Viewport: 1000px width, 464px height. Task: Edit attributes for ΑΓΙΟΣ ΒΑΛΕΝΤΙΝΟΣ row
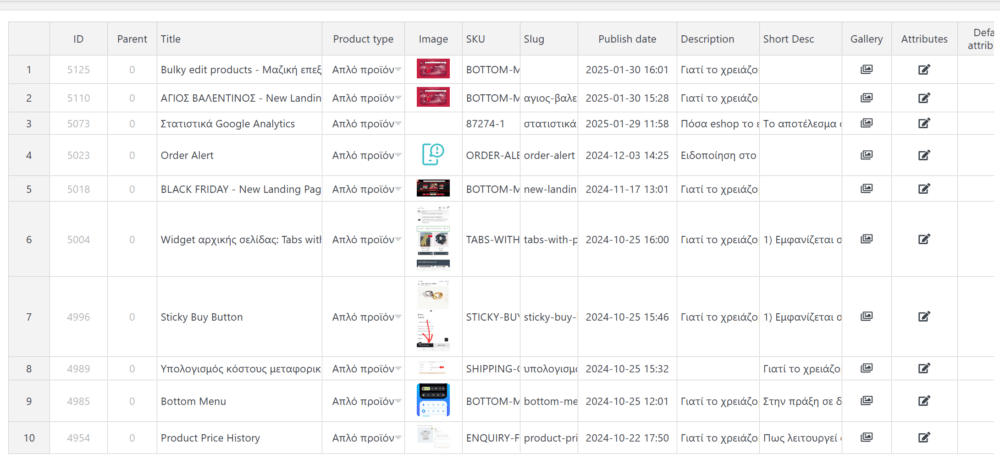(924, 98)
